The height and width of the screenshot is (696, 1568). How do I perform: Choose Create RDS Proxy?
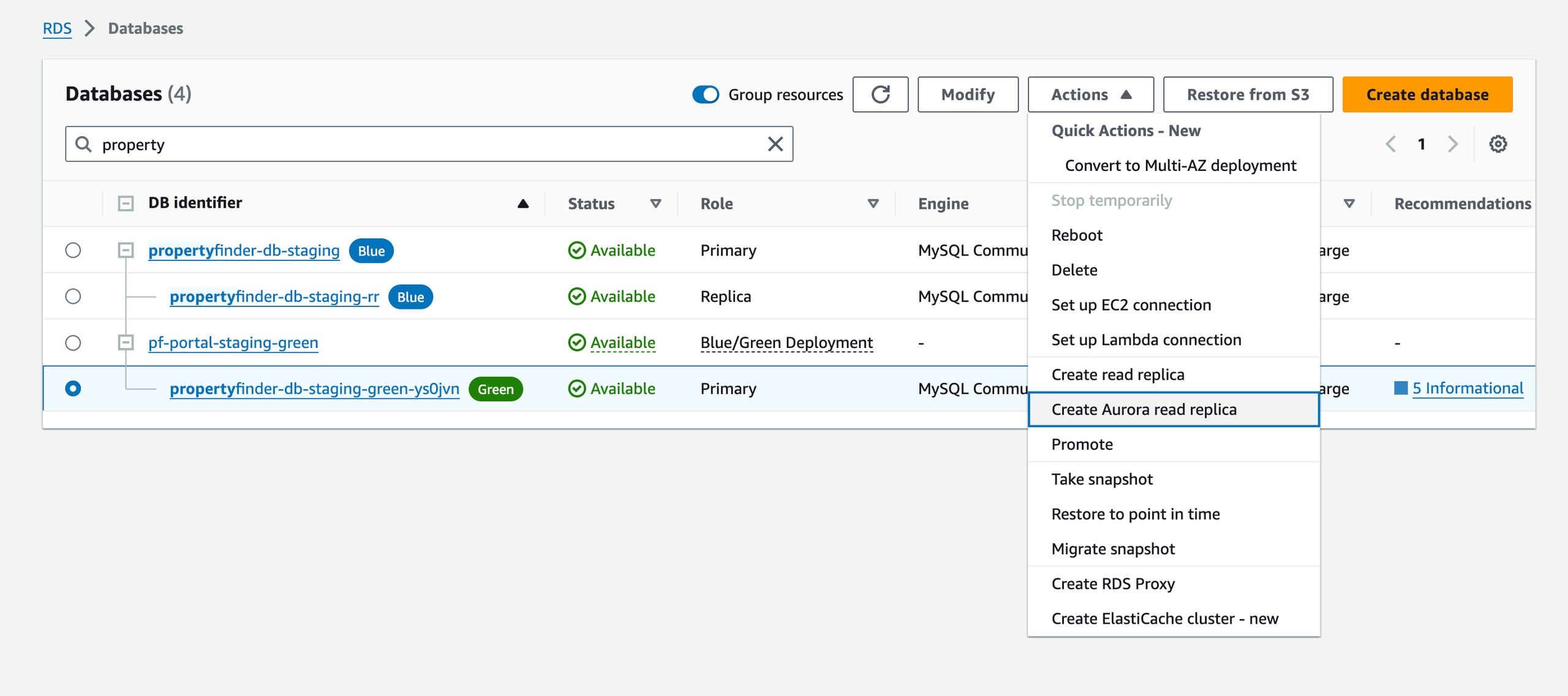tap(1174, 584)
